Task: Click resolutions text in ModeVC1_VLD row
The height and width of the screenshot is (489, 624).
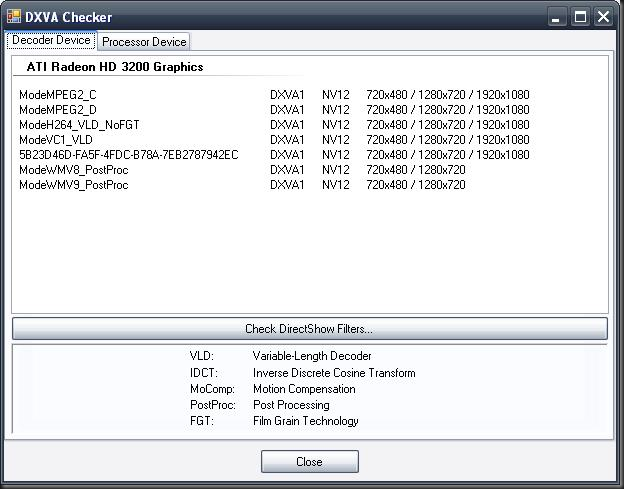Action: tap(448, 140)
